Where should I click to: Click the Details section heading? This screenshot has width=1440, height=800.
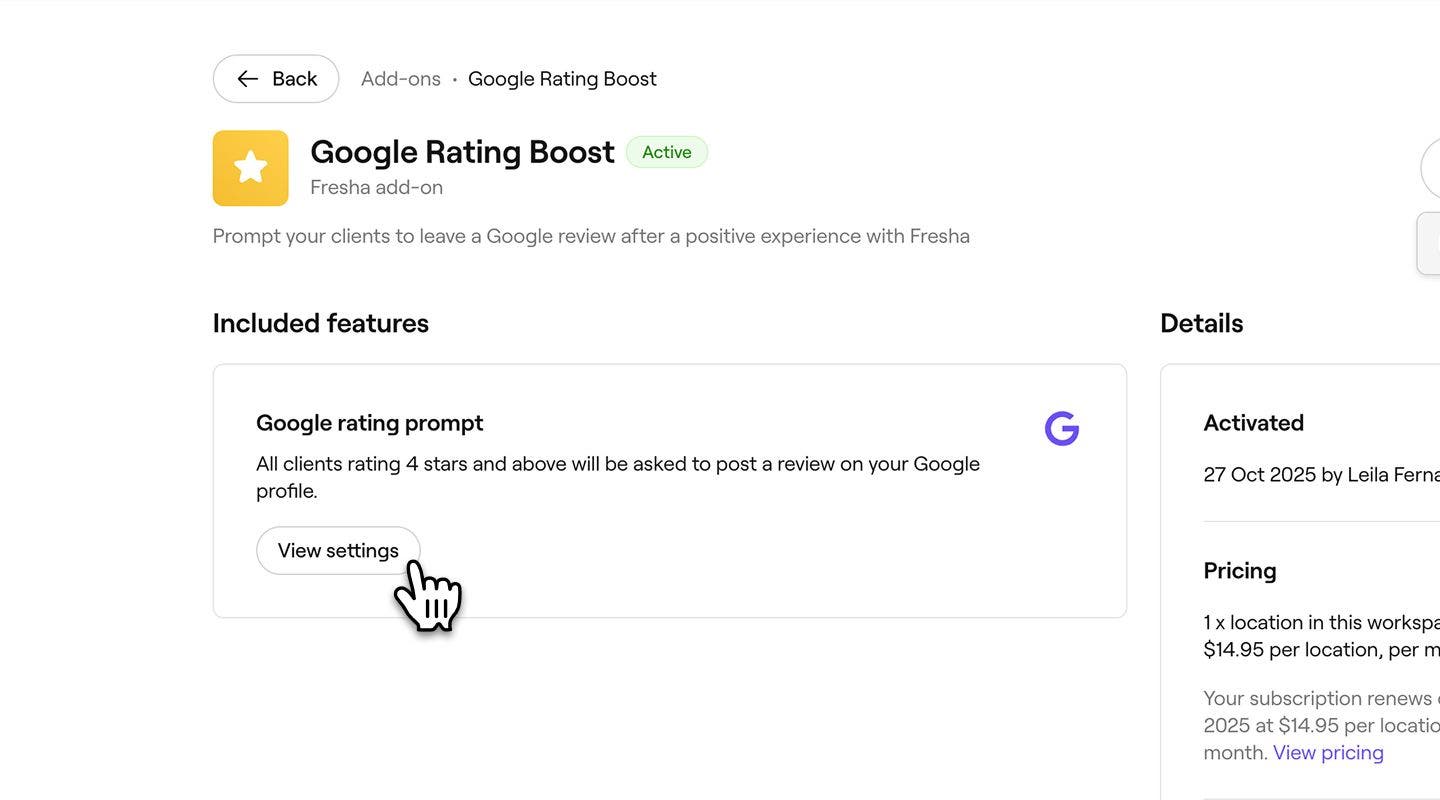click(1201, 323)
